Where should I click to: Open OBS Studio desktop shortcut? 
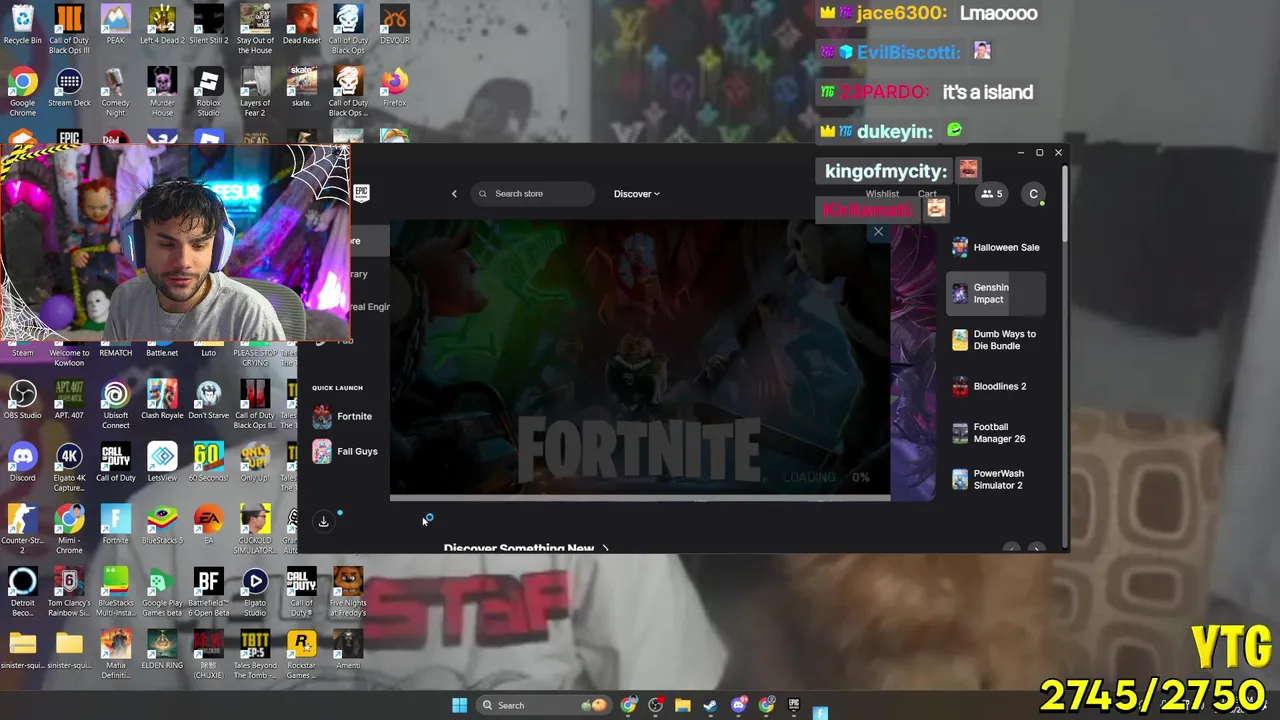[x=22, y=400]
